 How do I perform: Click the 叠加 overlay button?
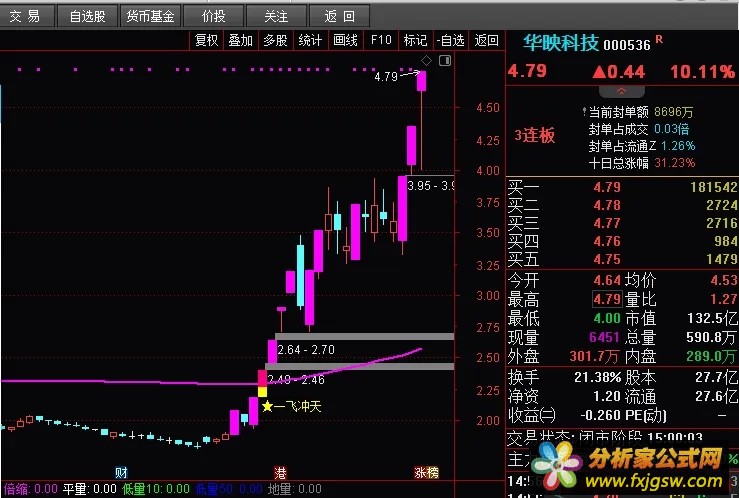coord(240,41)
